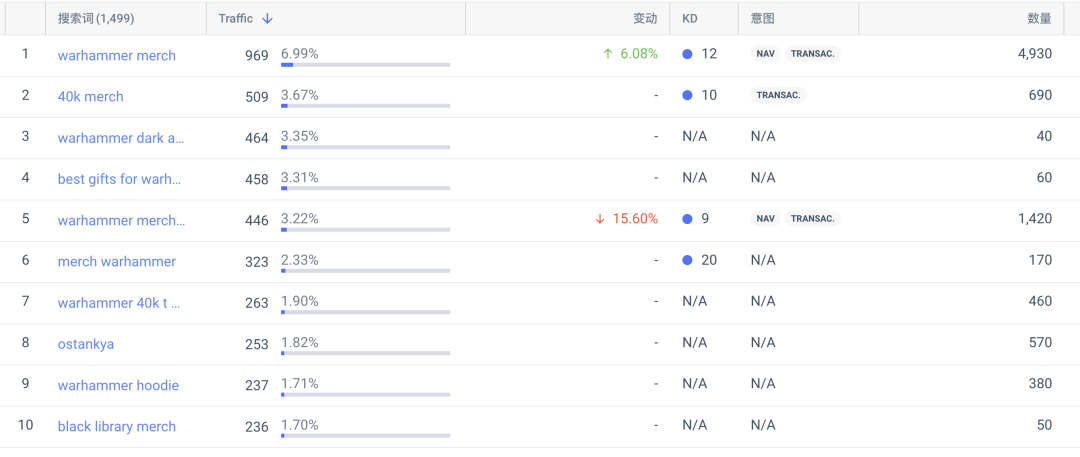Click the 1.70% traffic share bar
Viewport: 1080px width, 457px height.
point(365,436)
